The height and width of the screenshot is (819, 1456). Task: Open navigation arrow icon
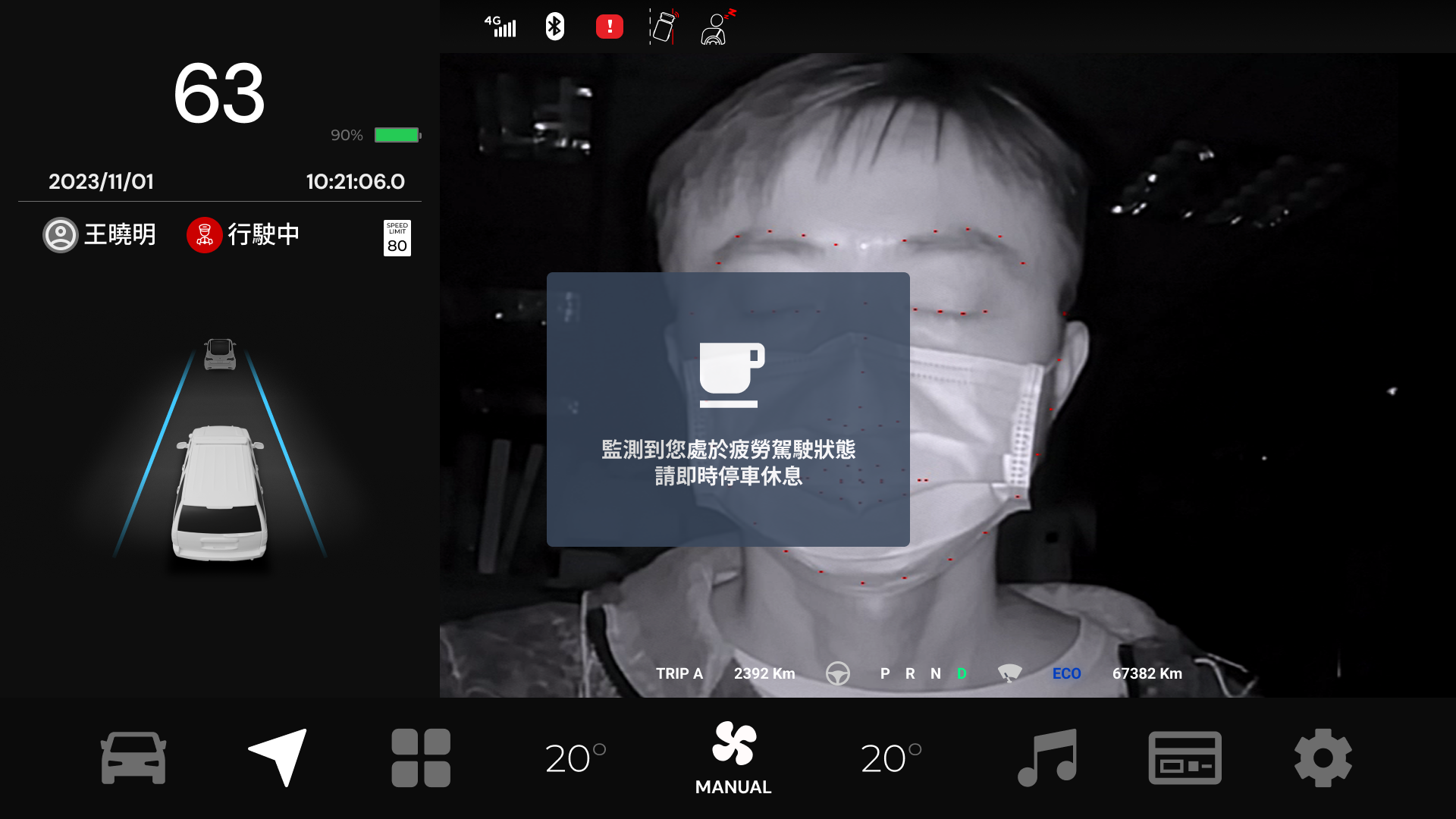(278, 757)
